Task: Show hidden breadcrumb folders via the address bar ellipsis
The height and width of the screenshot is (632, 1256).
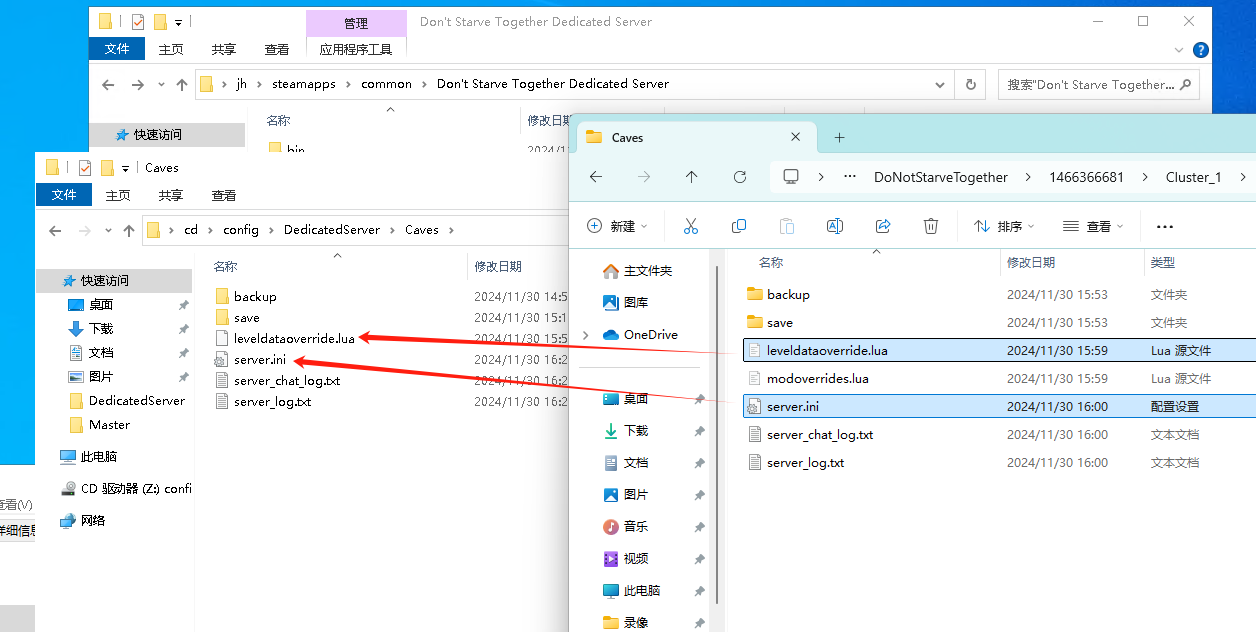Action: click(850, 177)
